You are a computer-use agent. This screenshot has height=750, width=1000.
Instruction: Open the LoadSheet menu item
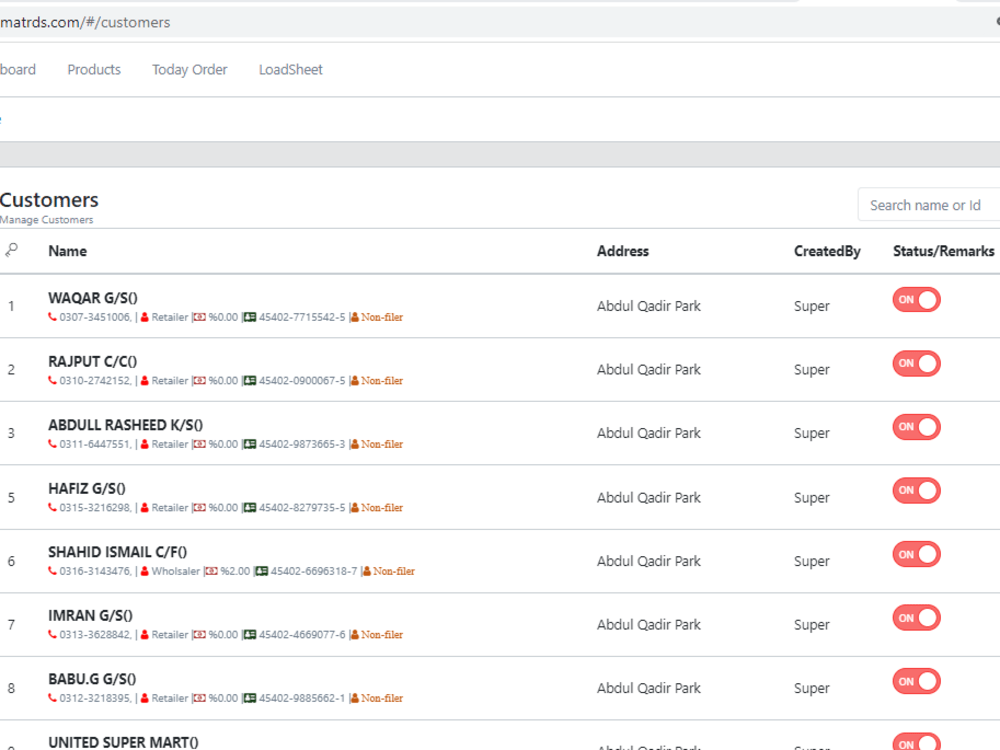(291, 70)
